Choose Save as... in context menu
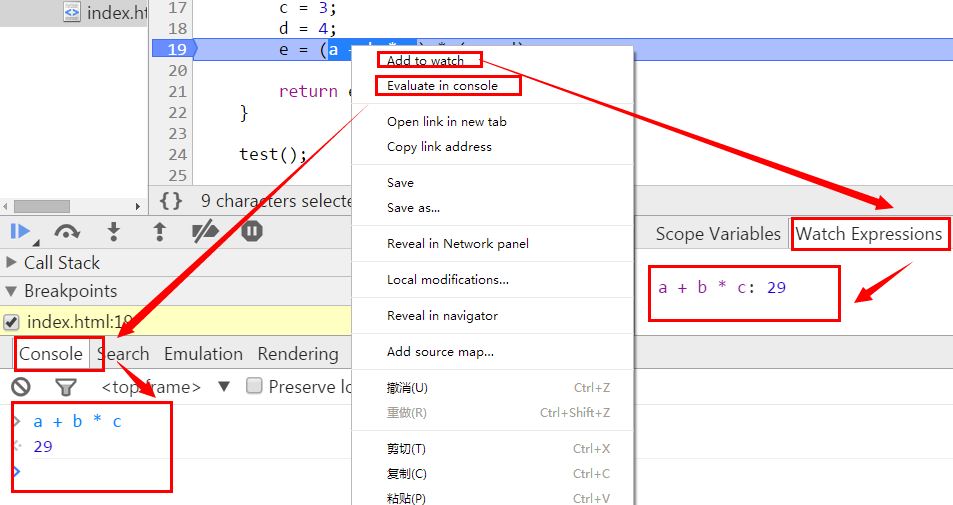This screenshot has height=505, width=953. [x=413, y=207]
